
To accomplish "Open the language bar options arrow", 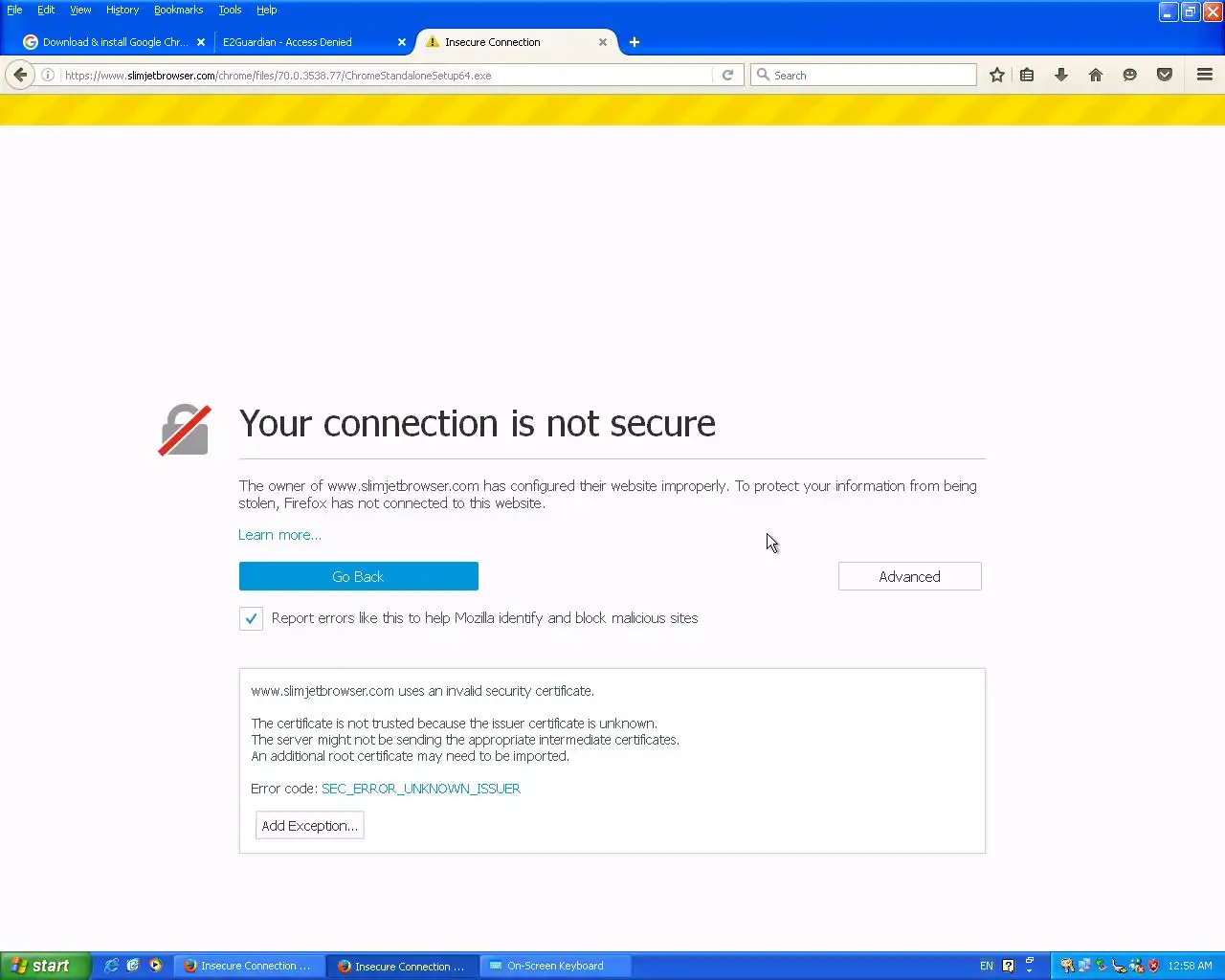I will coord(1030,970).
